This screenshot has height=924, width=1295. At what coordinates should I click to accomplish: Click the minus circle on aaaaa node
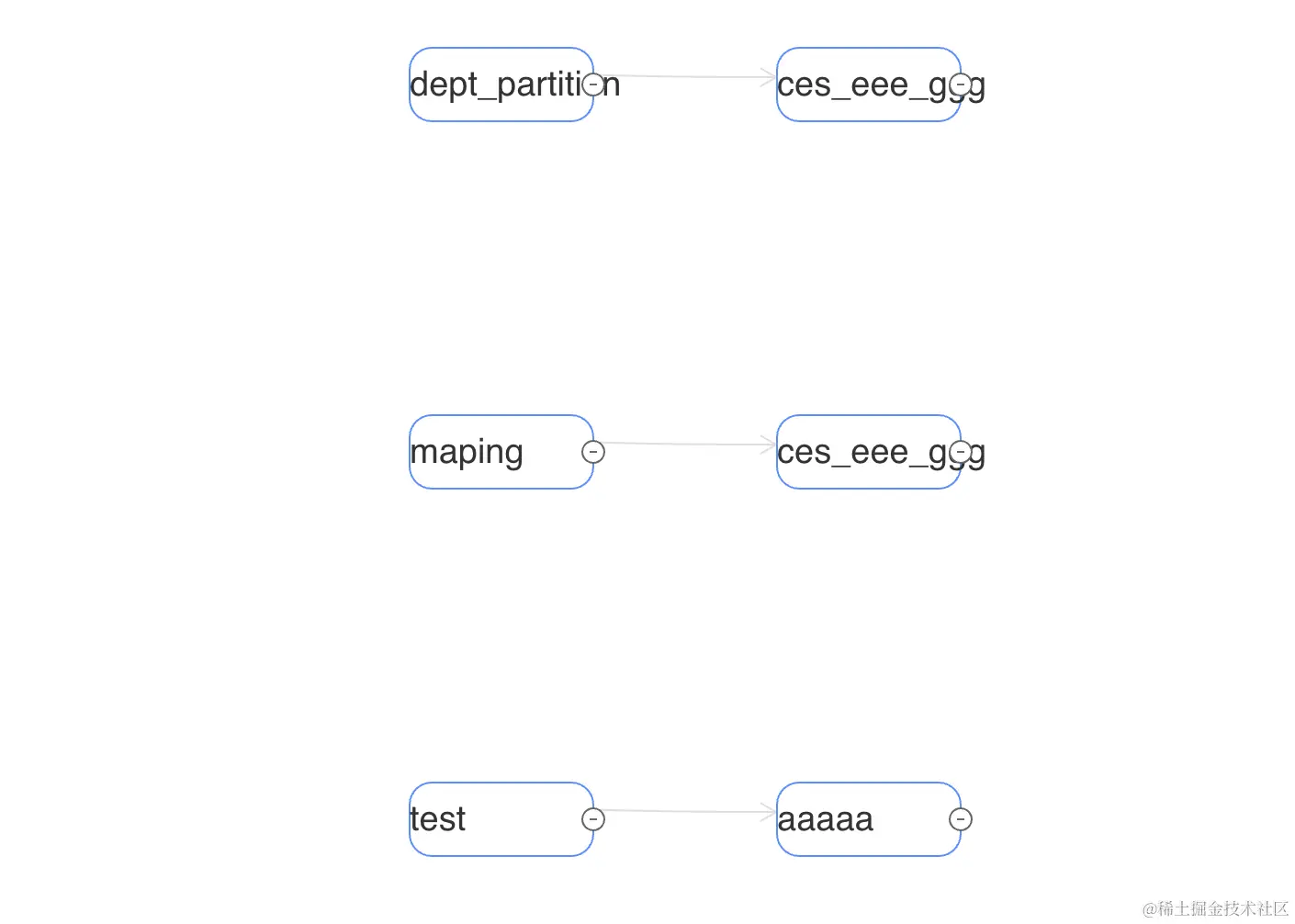tap(961, 819)
